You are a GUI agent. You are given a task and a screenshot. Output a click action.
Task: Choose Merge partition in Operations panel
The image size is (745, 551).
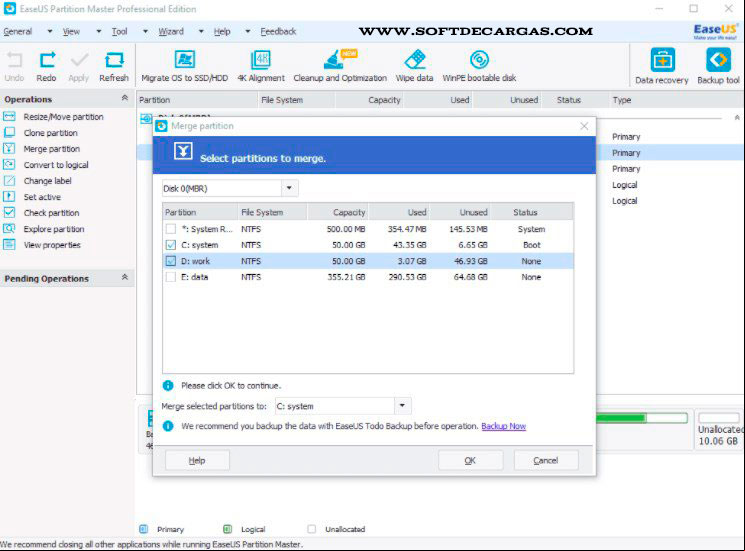point(52,149)
